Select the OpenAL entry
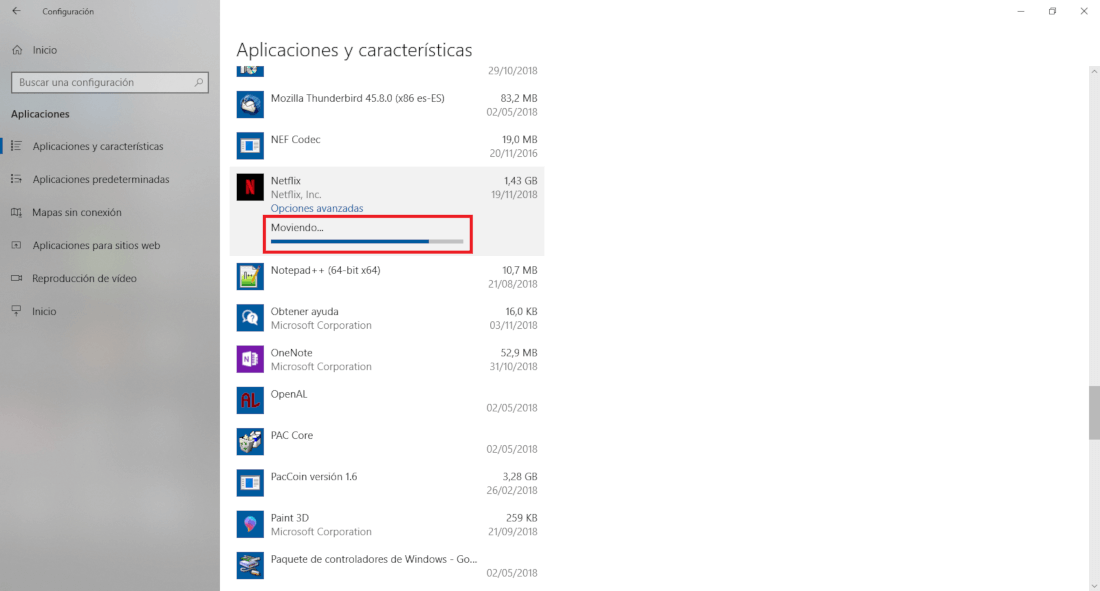This screenshot has width=1100, height=591. (387, 401)
